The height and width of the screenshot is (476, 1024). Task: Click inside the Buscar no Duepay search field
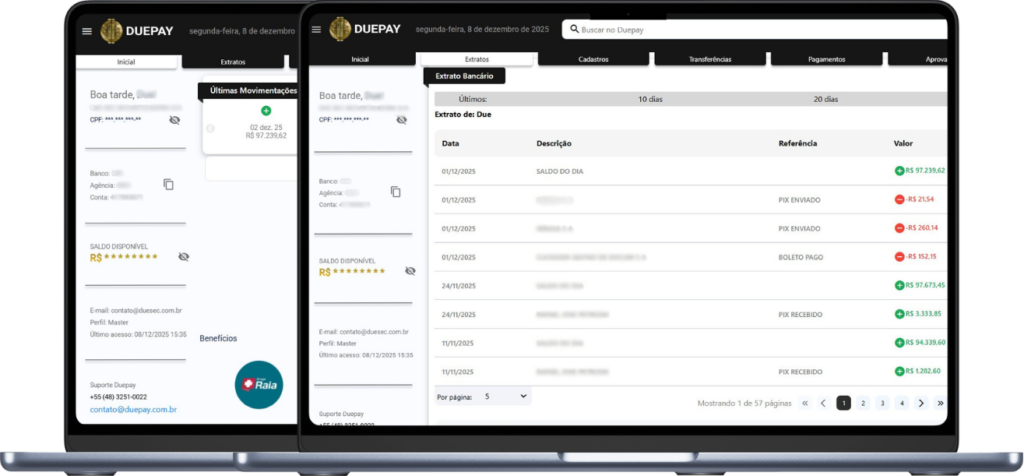[754, 29]
